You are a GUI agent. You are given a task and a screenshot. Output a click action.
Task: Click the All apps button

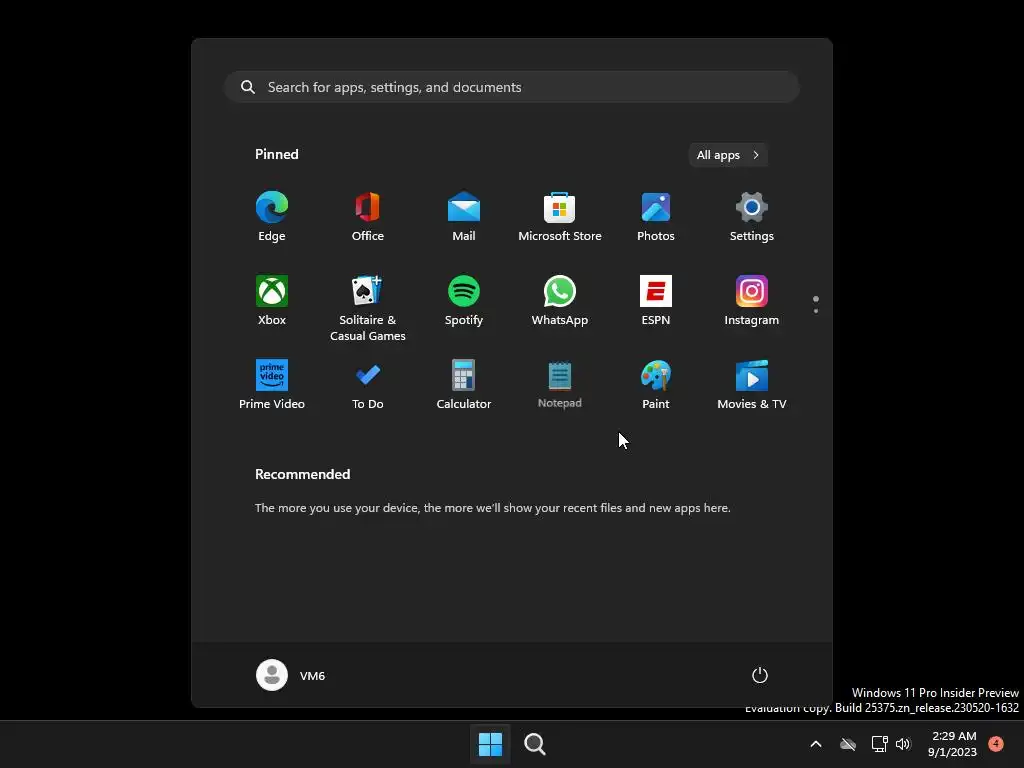pyautogui.click(x=728, y=155)
